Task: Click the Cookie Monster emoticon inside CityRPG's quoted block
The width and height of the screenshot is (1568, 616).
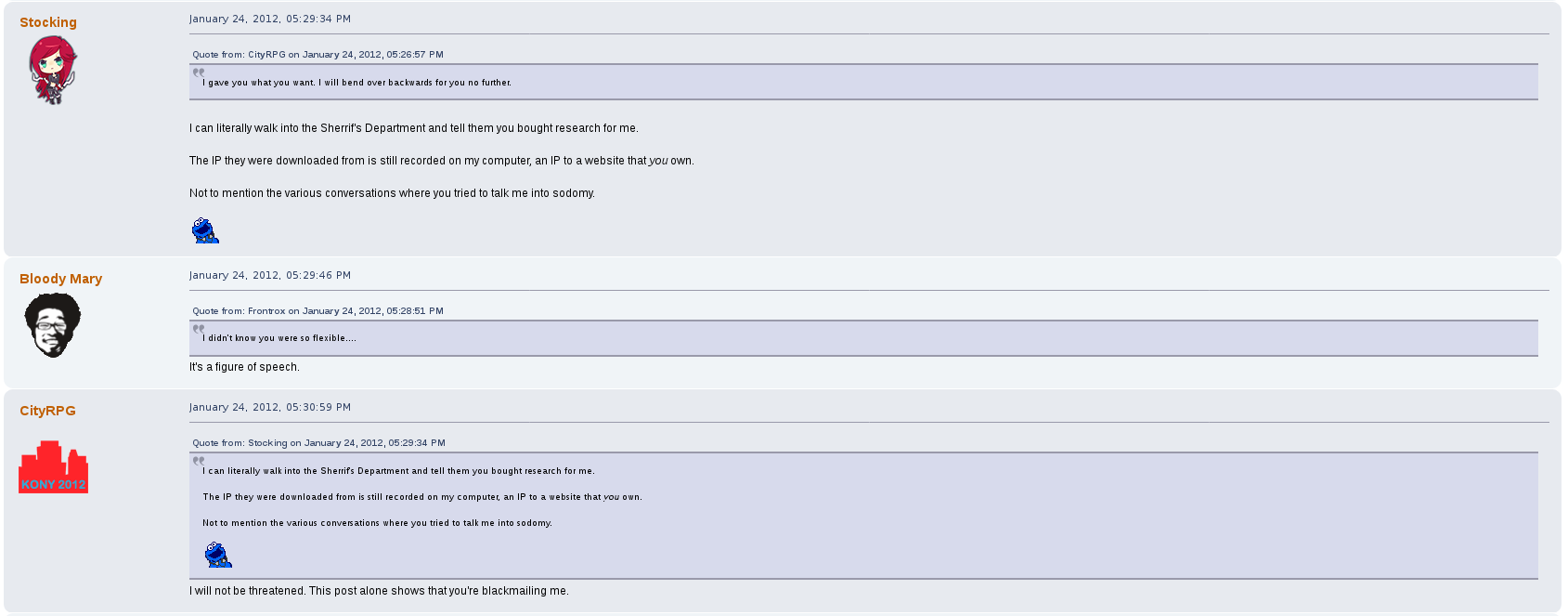Action: (218, 555)
